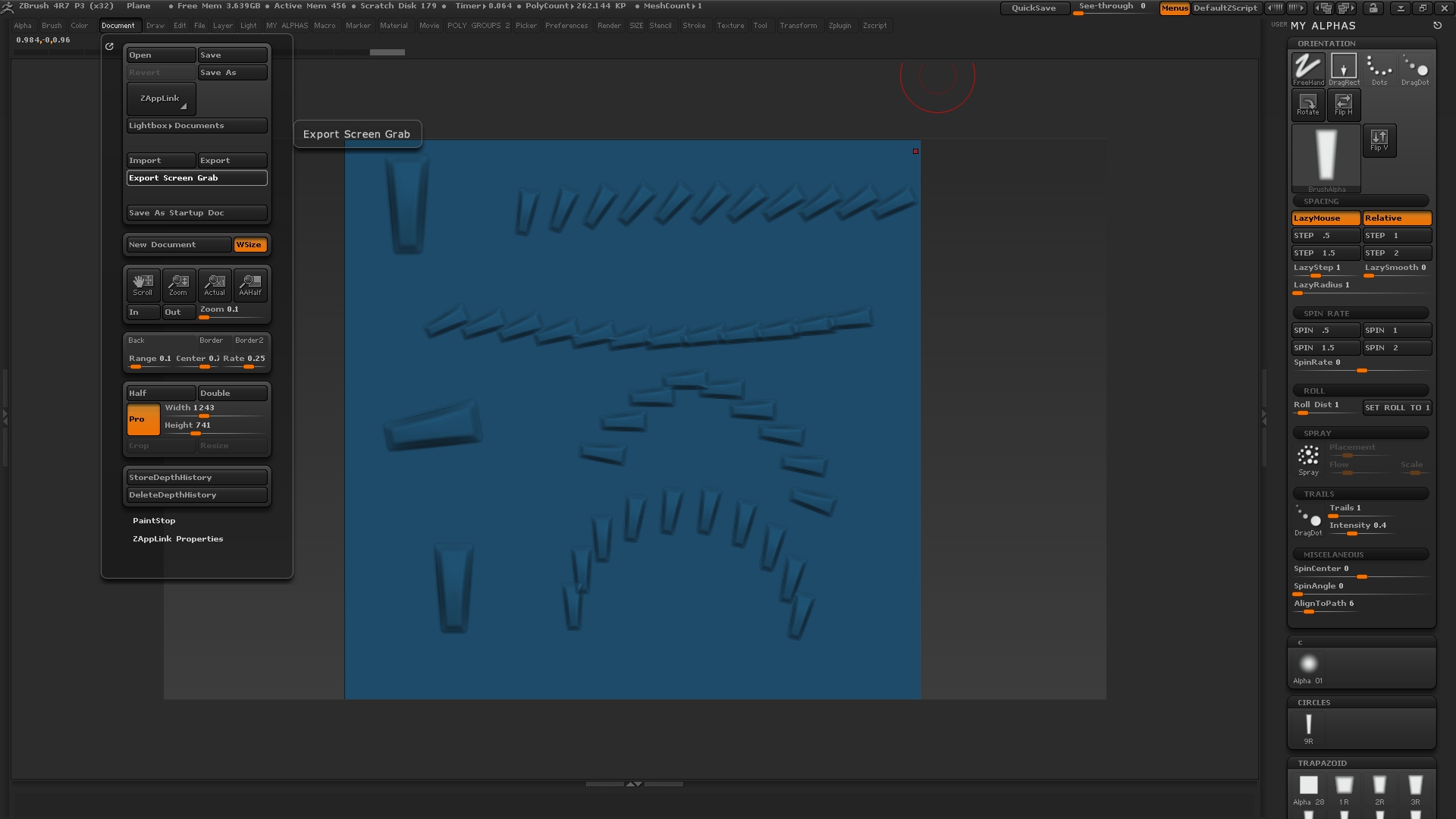The image size is (1456, 819).
Task: Toggle LazyMouse on or off
Action: [x=1325, y=218]
